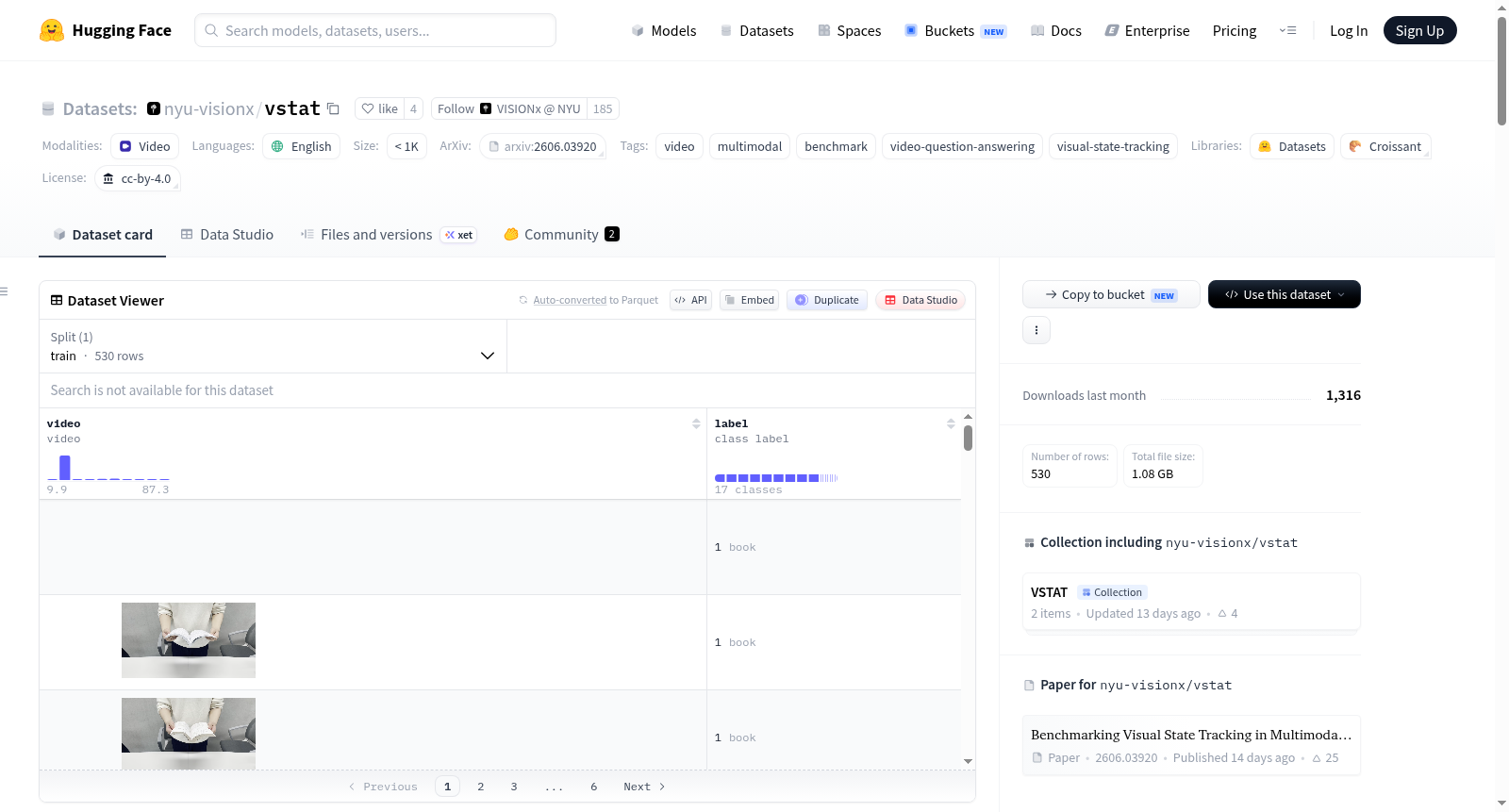
Task: Click the Hugging Face logo icon
Action: point(52,30)
